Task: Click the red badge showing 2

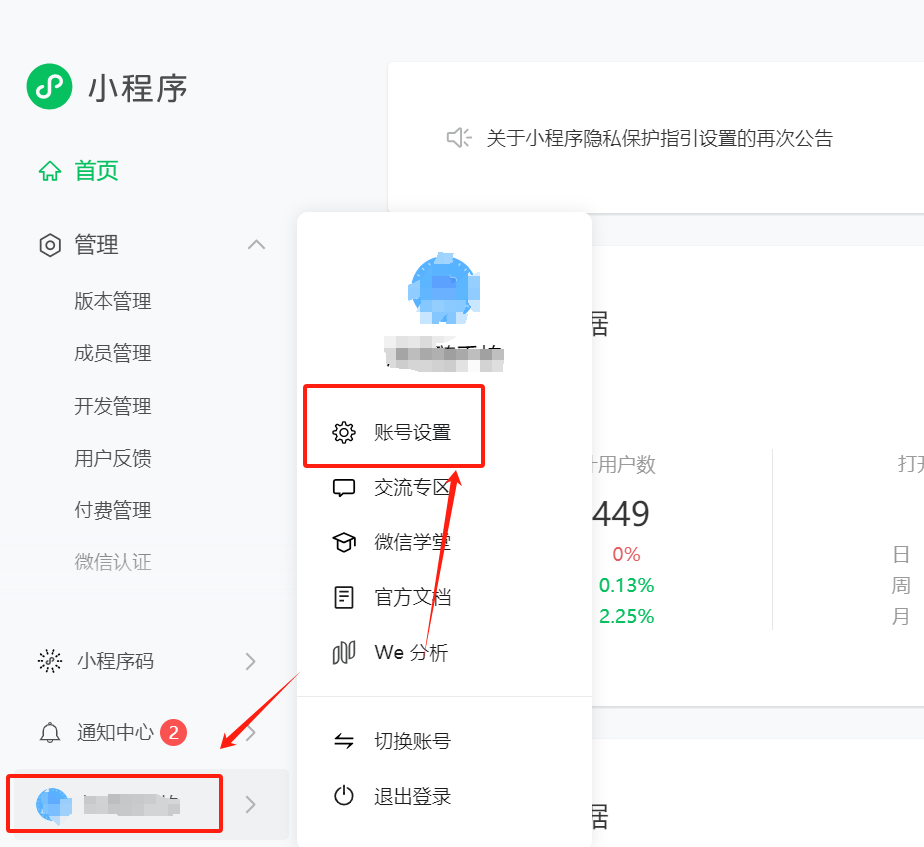Action: click(x=174, y=733)
